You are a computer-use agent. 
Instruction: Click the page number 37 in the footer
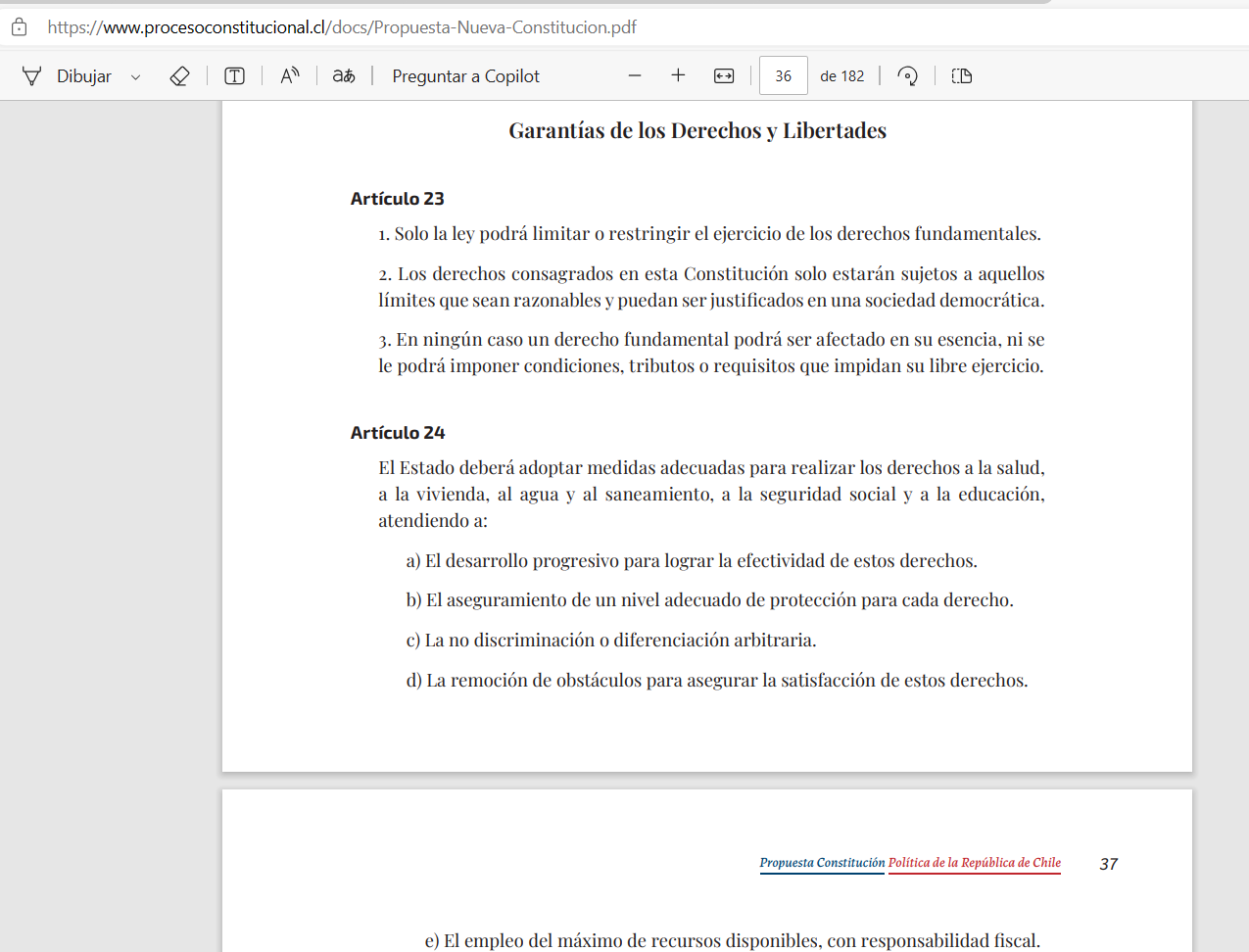tap(1109, 864)
